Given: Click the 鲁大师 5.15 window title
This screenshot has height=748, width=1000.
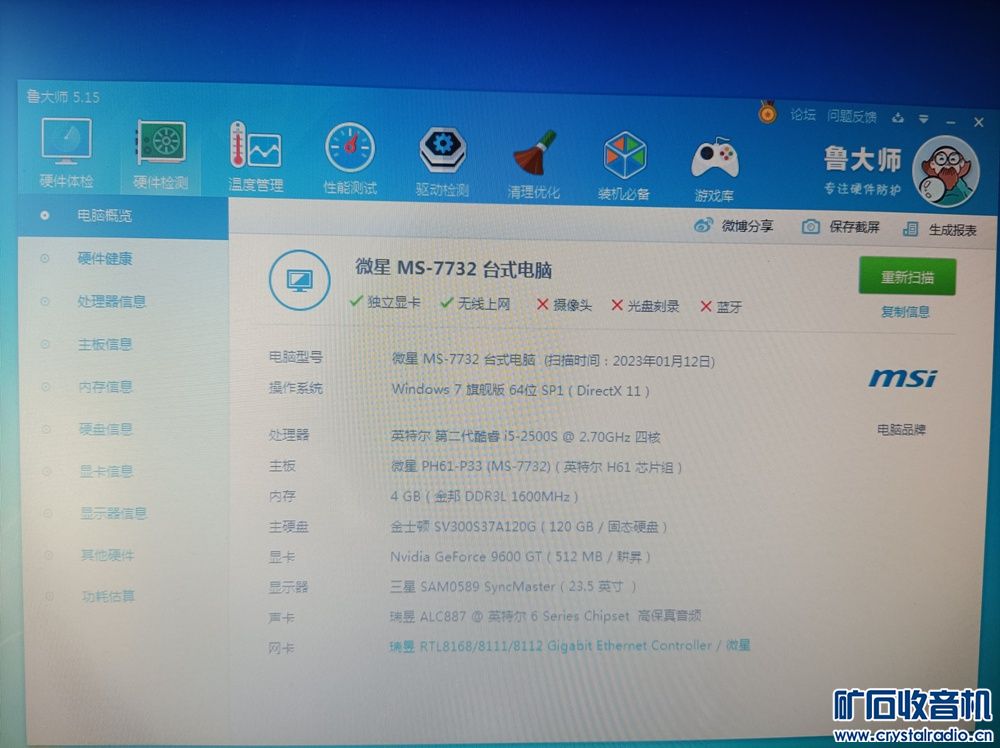Looking at the screenshot, I should (63, 97).
